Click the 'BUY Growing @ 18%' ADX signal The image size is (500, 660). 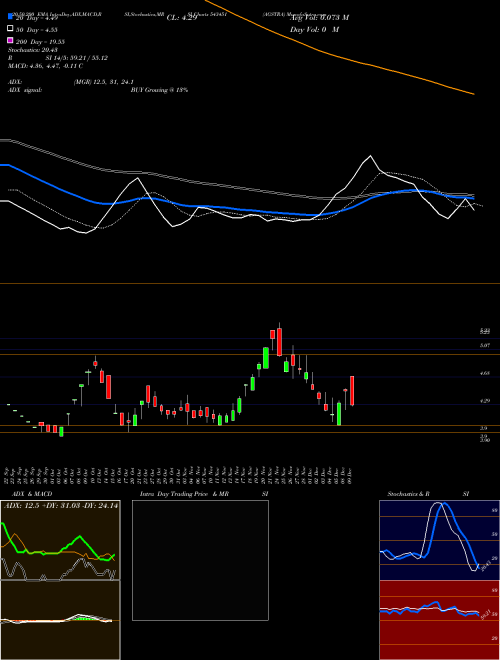coord(159,90)
